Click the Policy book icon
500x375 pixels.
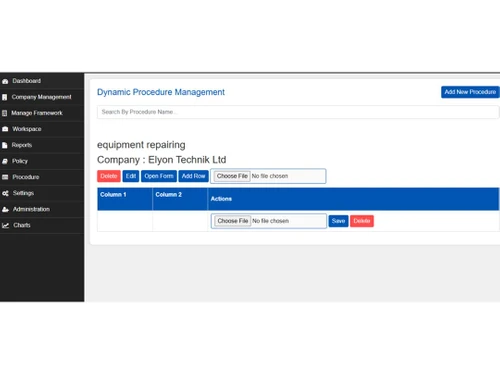5,161
